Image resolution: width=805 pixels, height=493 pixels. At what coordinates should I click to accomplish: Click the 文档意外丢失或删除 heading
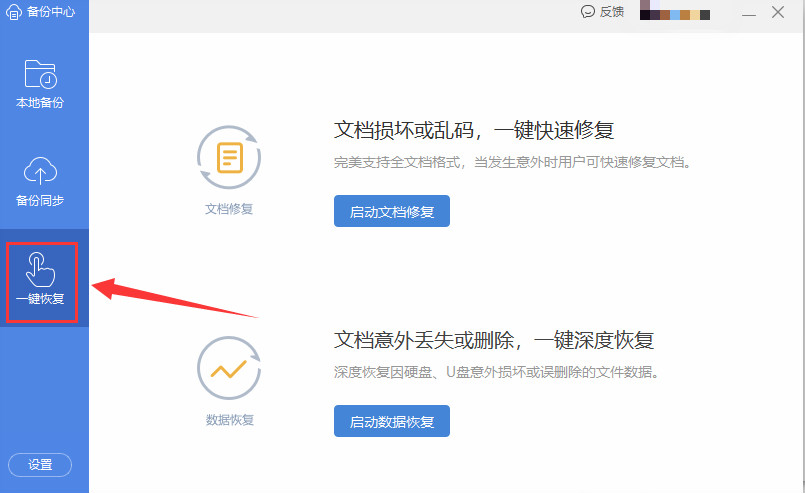[x=494, y=340]
